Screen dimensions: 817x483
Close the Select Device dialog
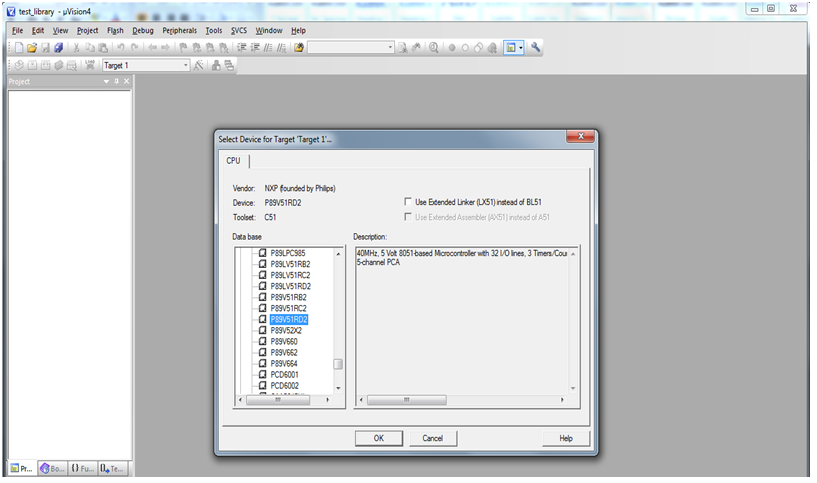pyautogui.click(x=580, y=137)
